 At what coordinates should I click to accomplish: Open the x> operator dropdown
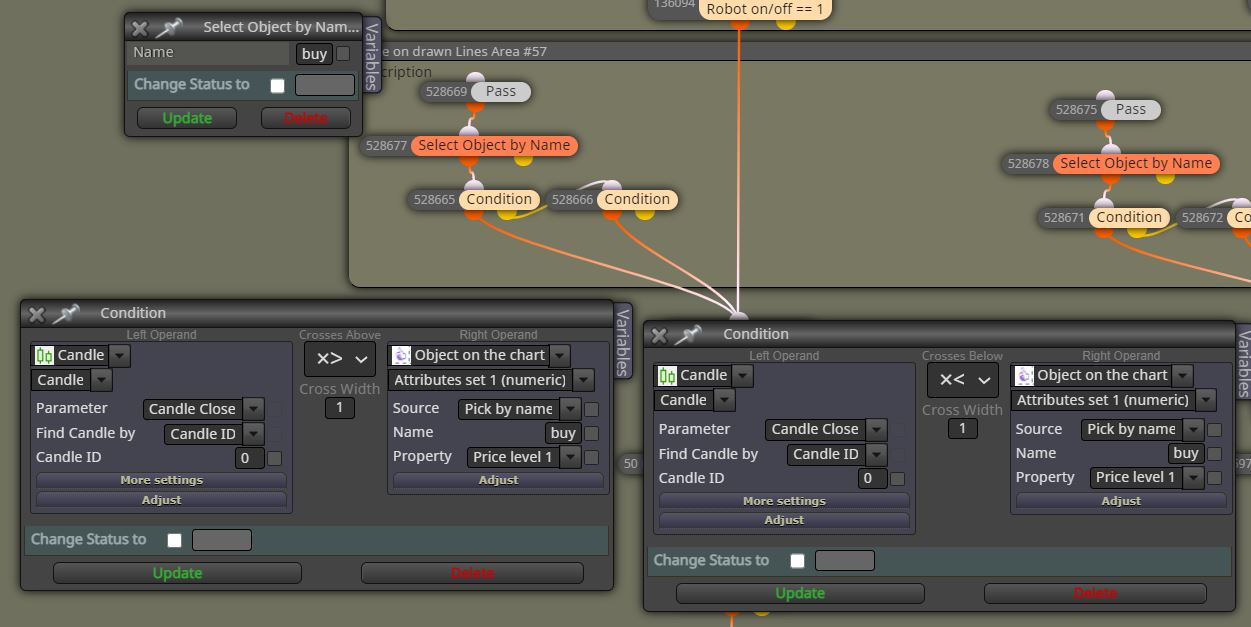click(x=340, y=358)
